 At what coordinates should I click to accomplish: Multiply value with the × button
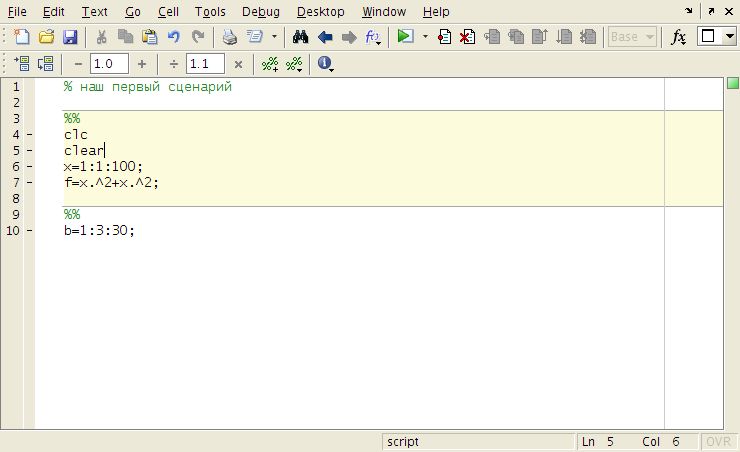238,64
